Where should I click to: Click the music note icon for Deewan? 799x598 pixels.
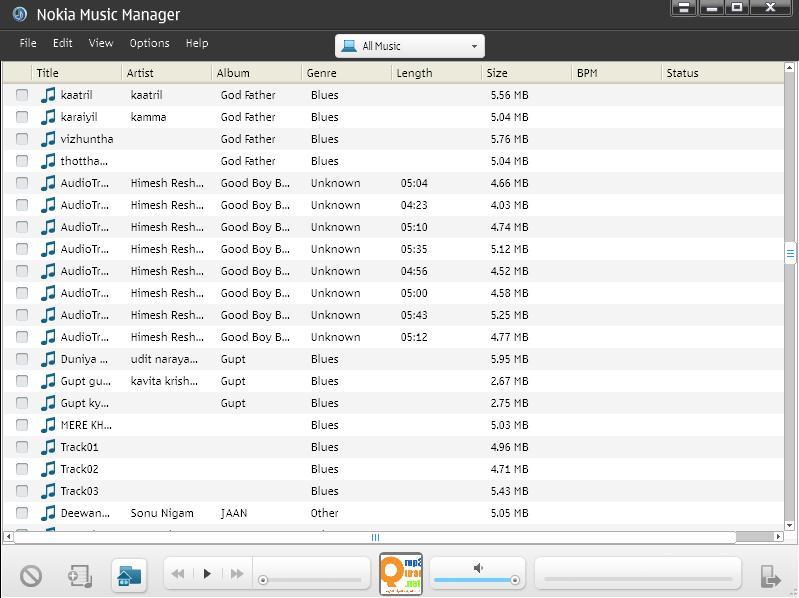48,512
